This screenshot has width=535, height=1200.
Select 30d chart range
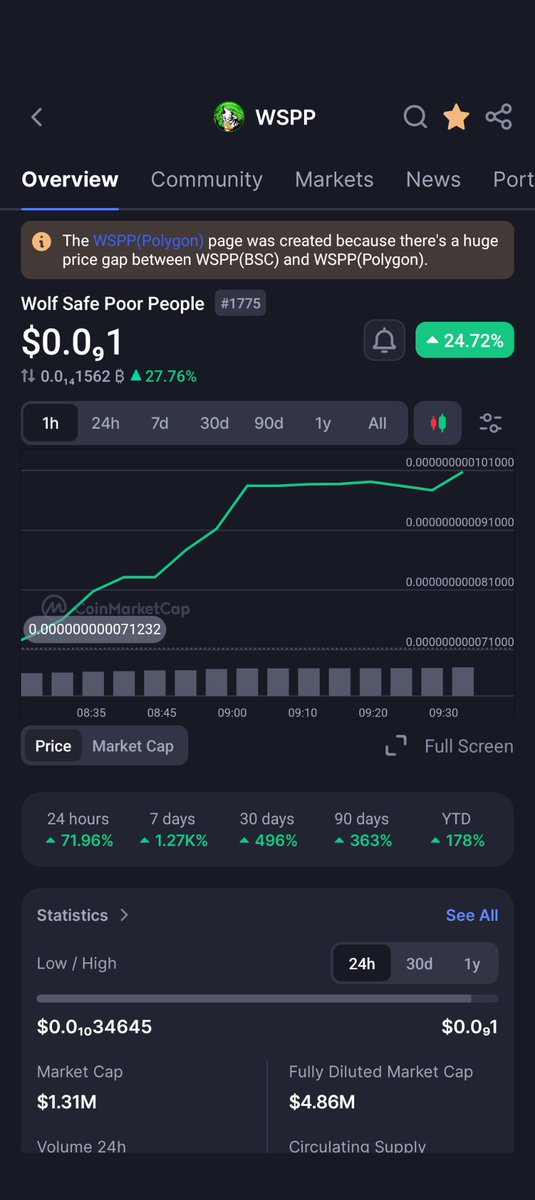(x=214, y=423)
